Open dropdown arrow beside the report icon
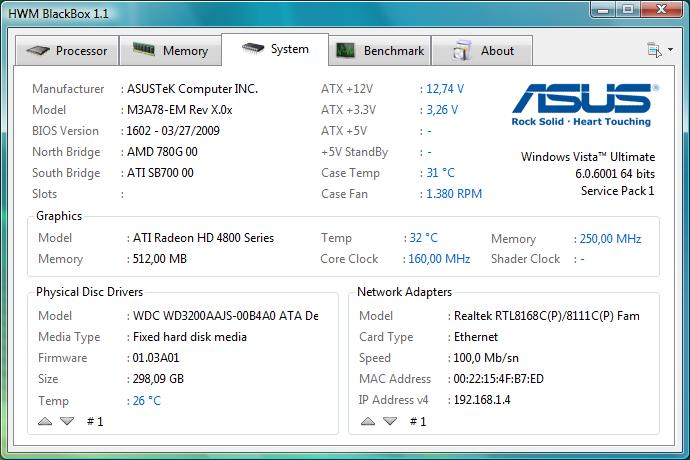Screen dimensions: 690x460 [x=670, y=49]
